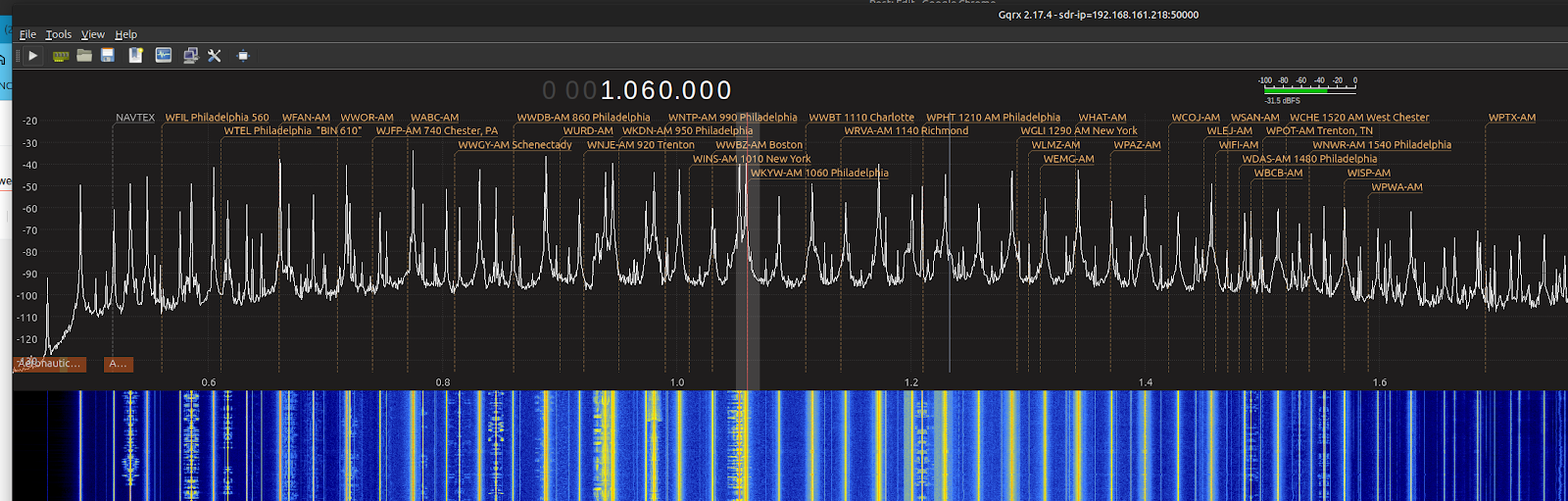Click the WURD-AM bookmark label
Screen dimensions: 1568x501
(x=588, y=131)
